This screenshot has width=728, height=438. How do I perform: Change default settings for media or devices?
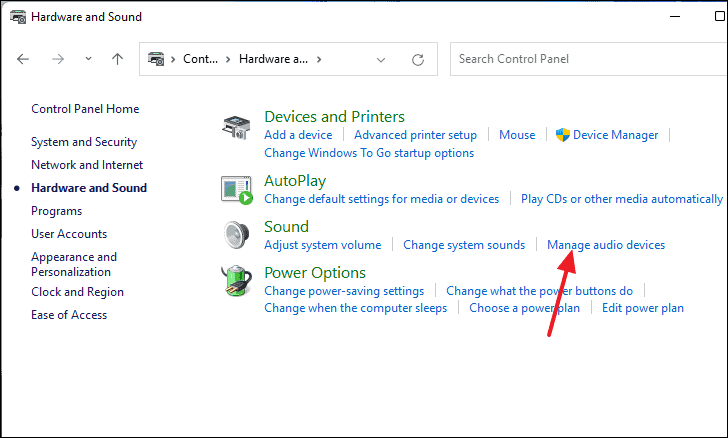point(382,199)
